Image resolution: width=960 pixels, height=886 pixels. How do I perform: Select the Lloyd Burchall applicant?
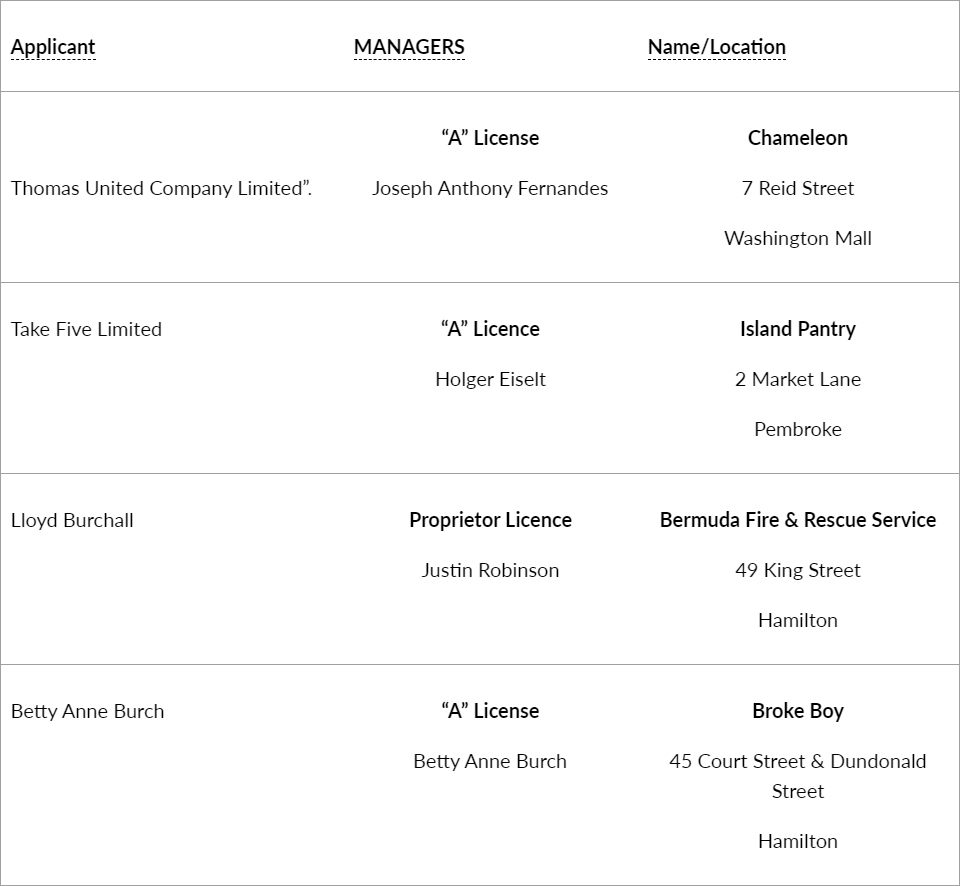(x=72, y=520)
